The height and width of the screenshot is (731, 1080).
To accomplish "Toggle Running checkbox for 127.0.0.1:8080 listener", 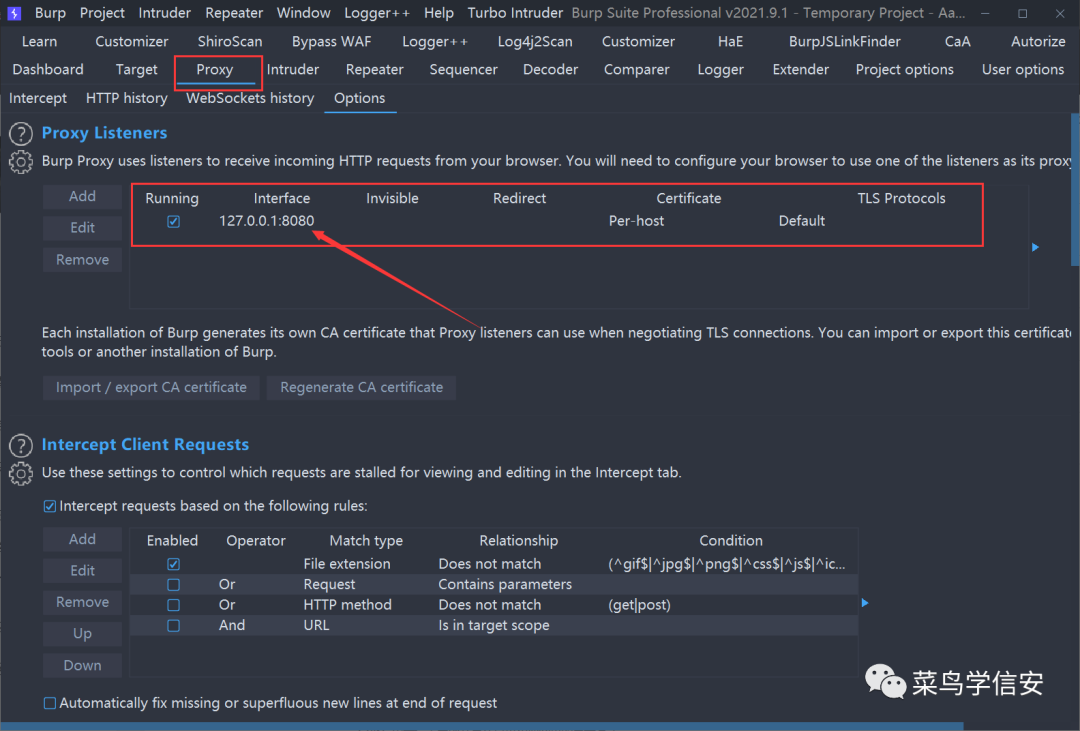I will tap(174, 221).
